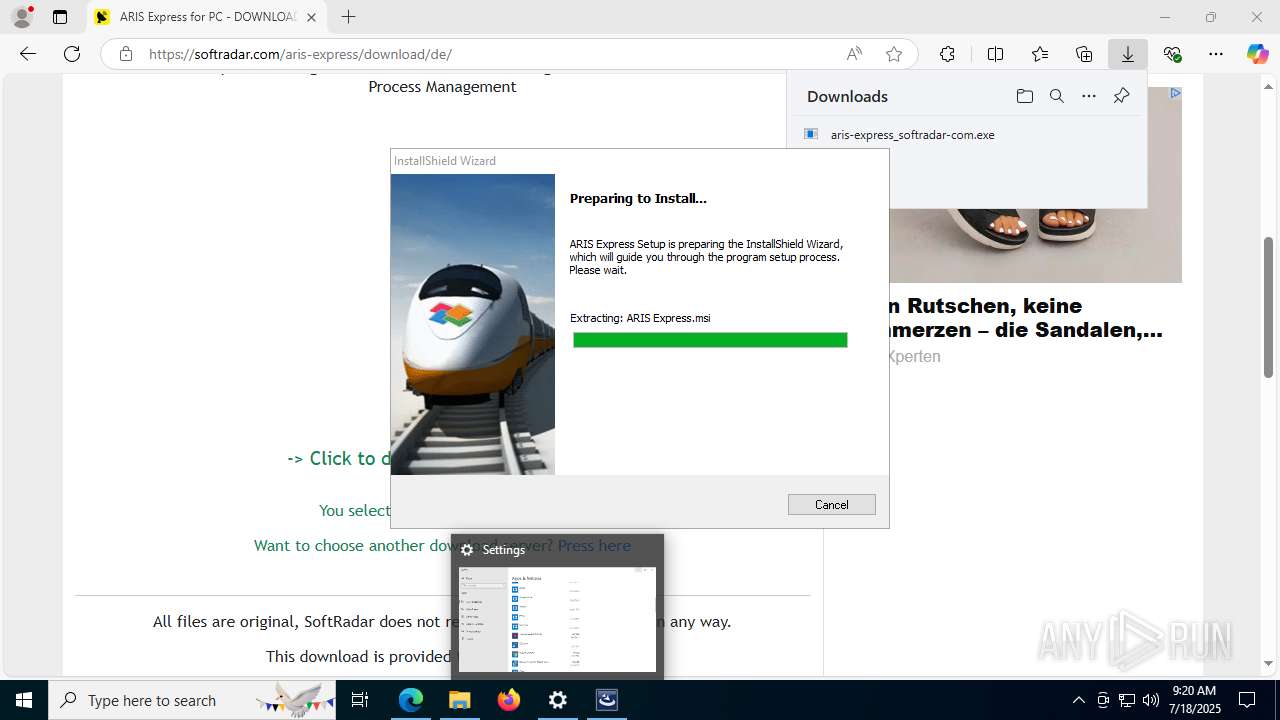Open Read Aloud icon in address bar
Image resolution: width=1280 pixels, height=720 pixels.
click(x=854, y=54)
